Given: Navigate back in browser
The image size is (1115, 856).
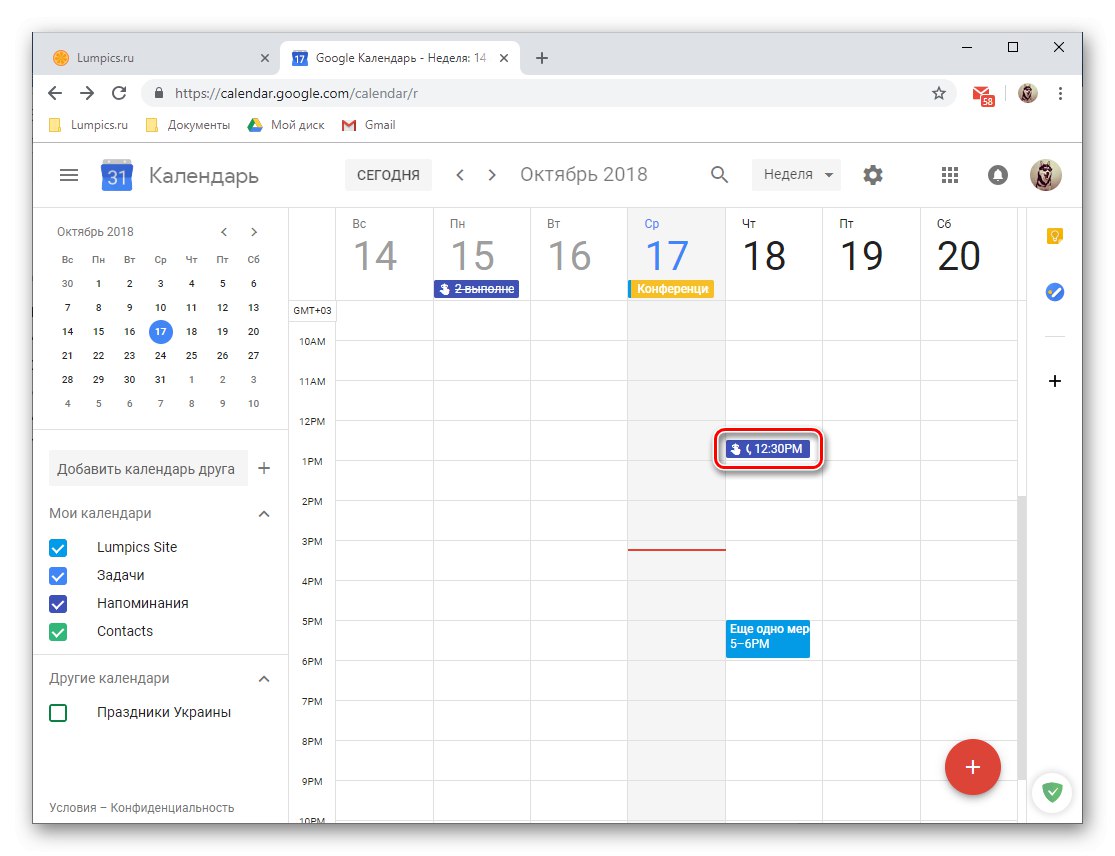Looking at the screenshot, I should tap(55, 93).
